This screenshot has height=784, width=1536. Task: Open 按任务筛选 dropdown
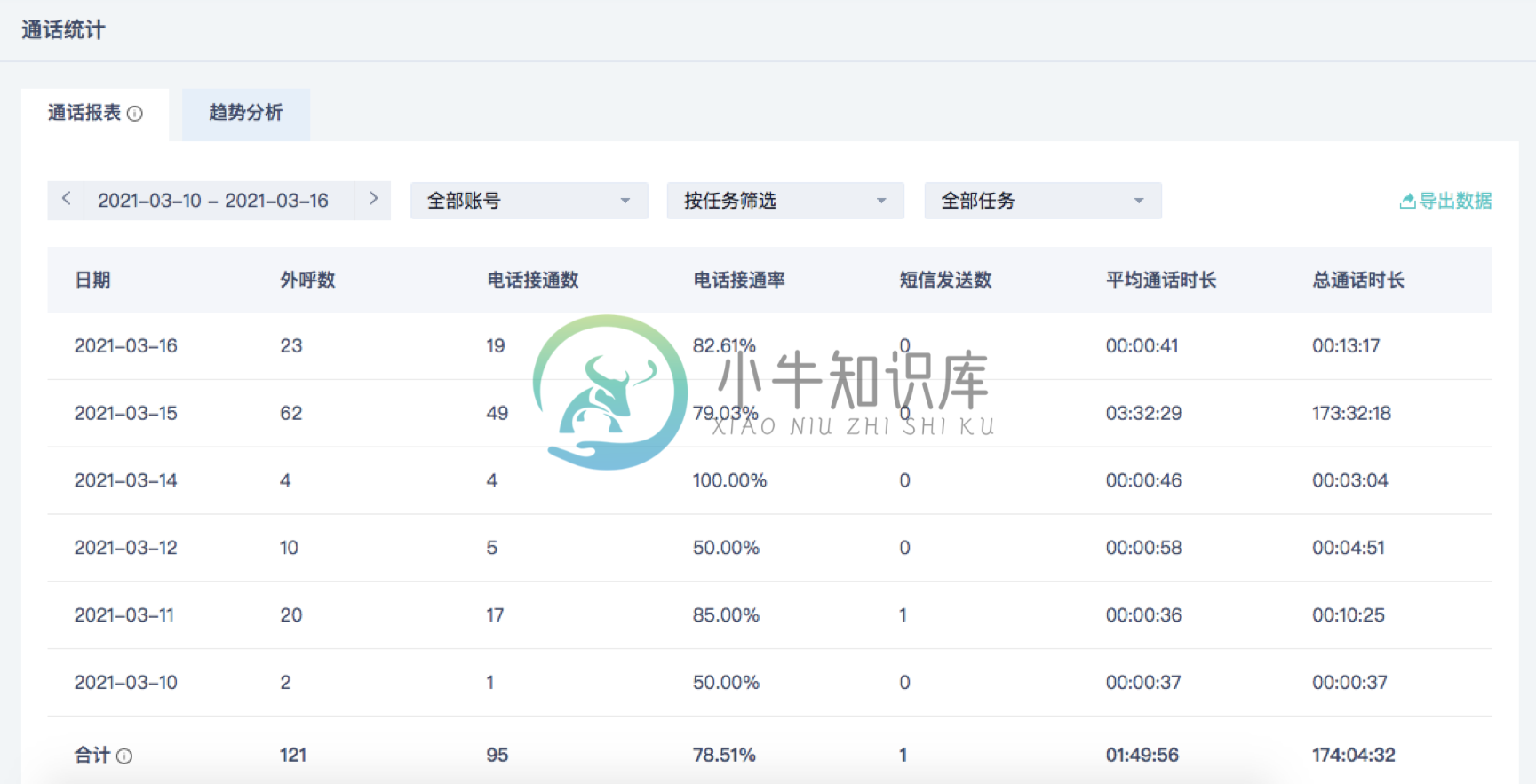(785, 201)
